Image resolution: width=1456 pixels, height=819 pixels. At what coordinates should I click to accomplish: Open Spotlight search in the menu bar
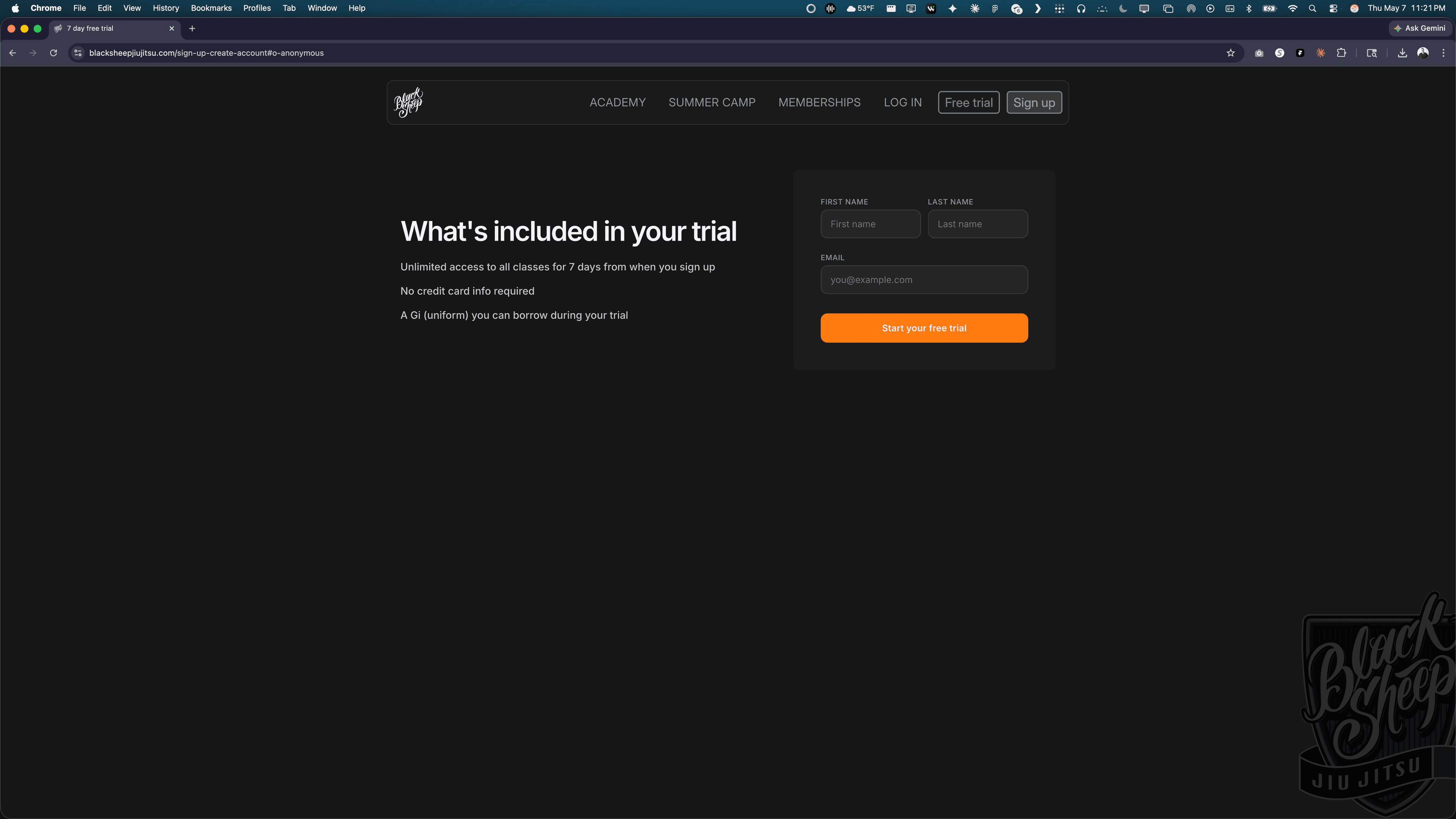1312,8
